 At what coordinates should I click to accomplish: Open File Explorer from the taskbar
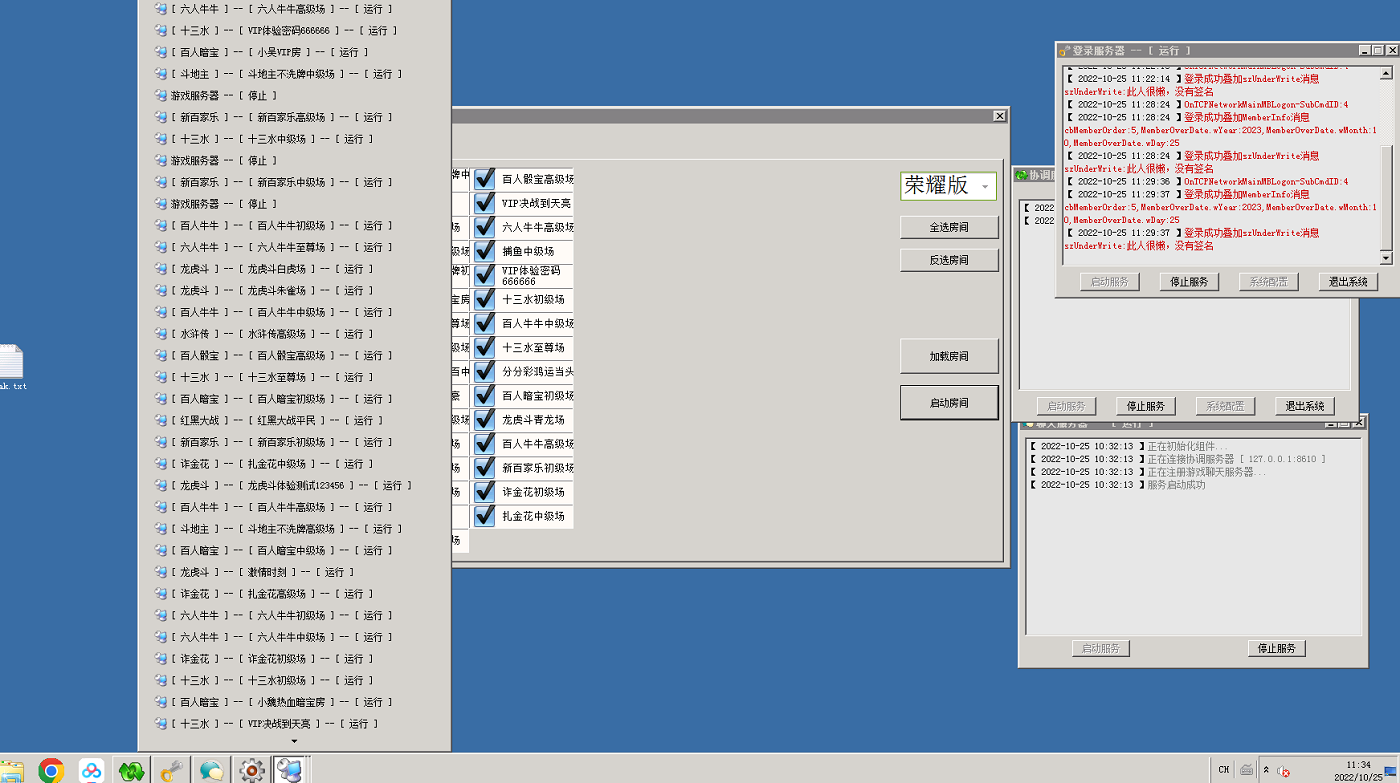[x=11, y=770]
